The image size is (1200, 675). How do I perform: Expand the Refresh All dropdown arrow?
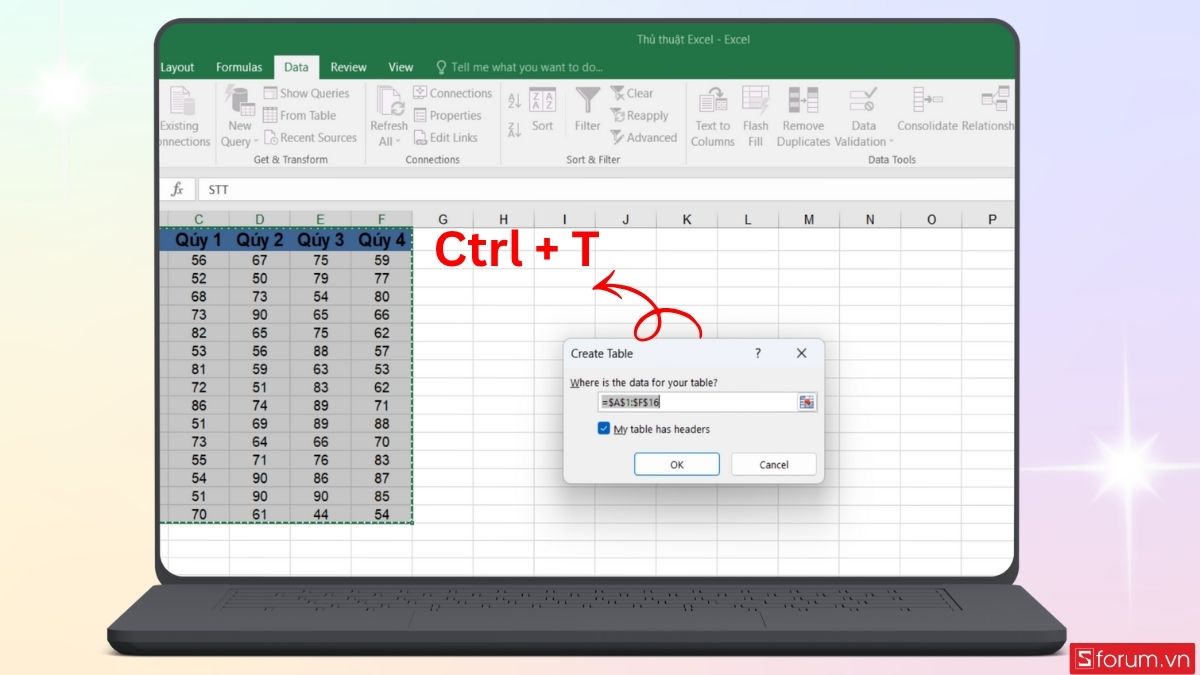click(400, 142)
